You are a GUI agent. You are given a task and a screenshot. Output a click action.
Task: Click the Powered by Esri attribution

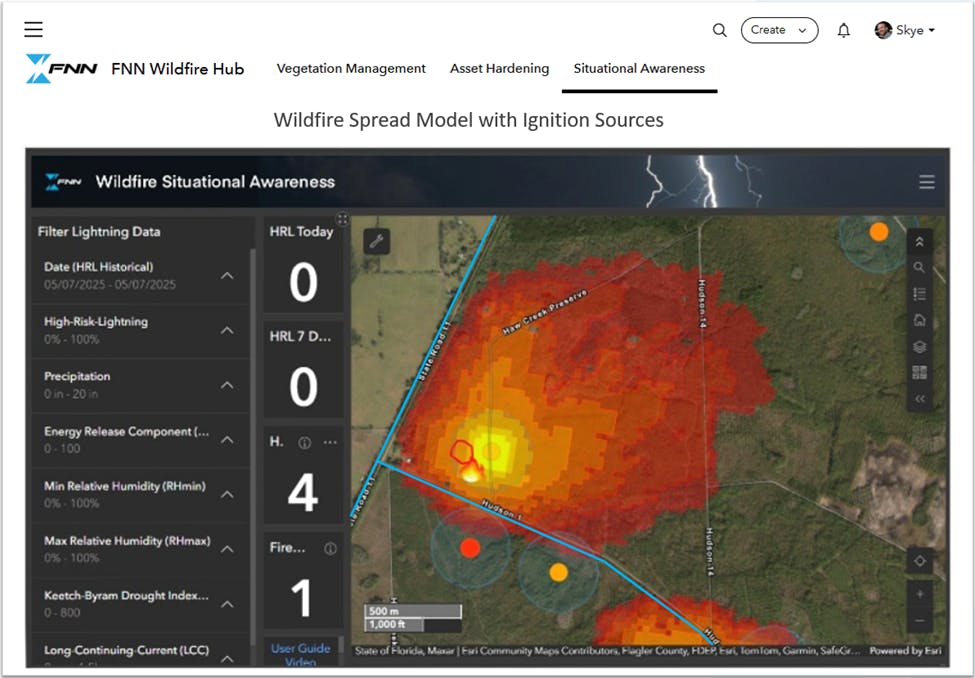pos(905,651)
